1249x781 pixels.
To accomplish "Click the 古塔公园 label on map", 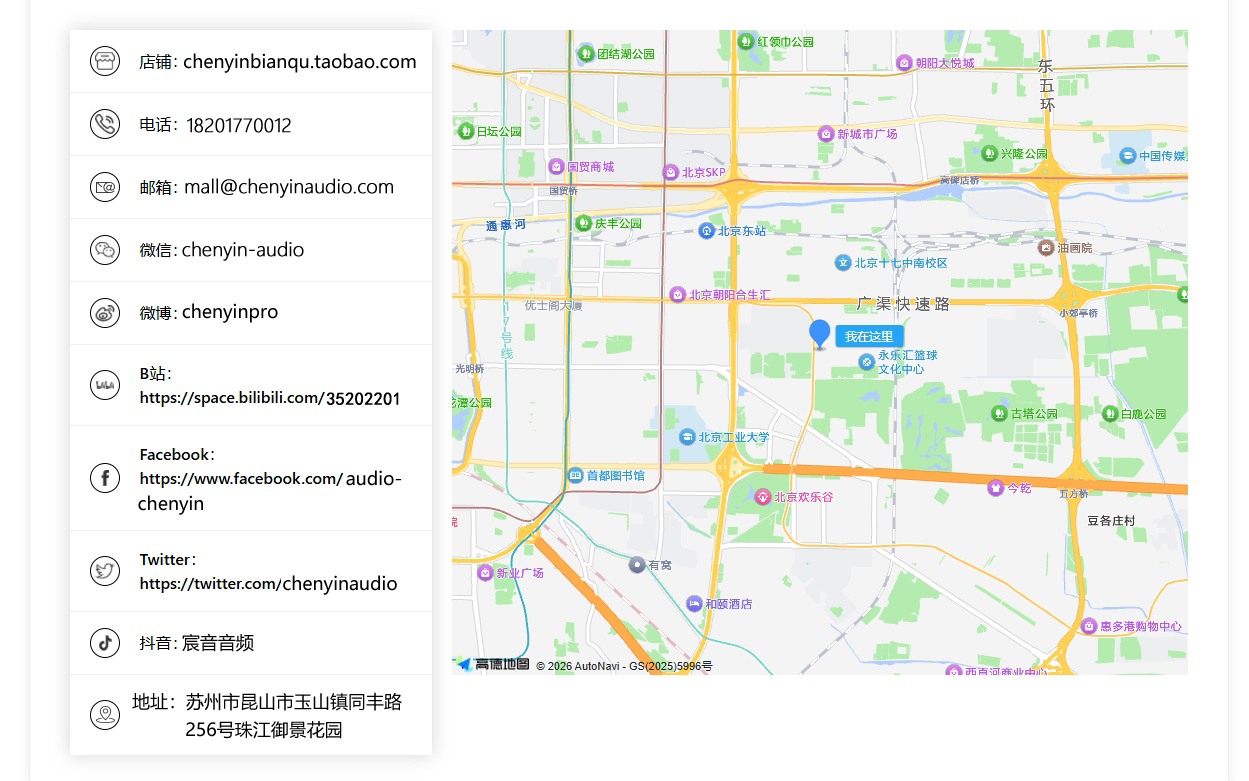I will pos(1034,414).
